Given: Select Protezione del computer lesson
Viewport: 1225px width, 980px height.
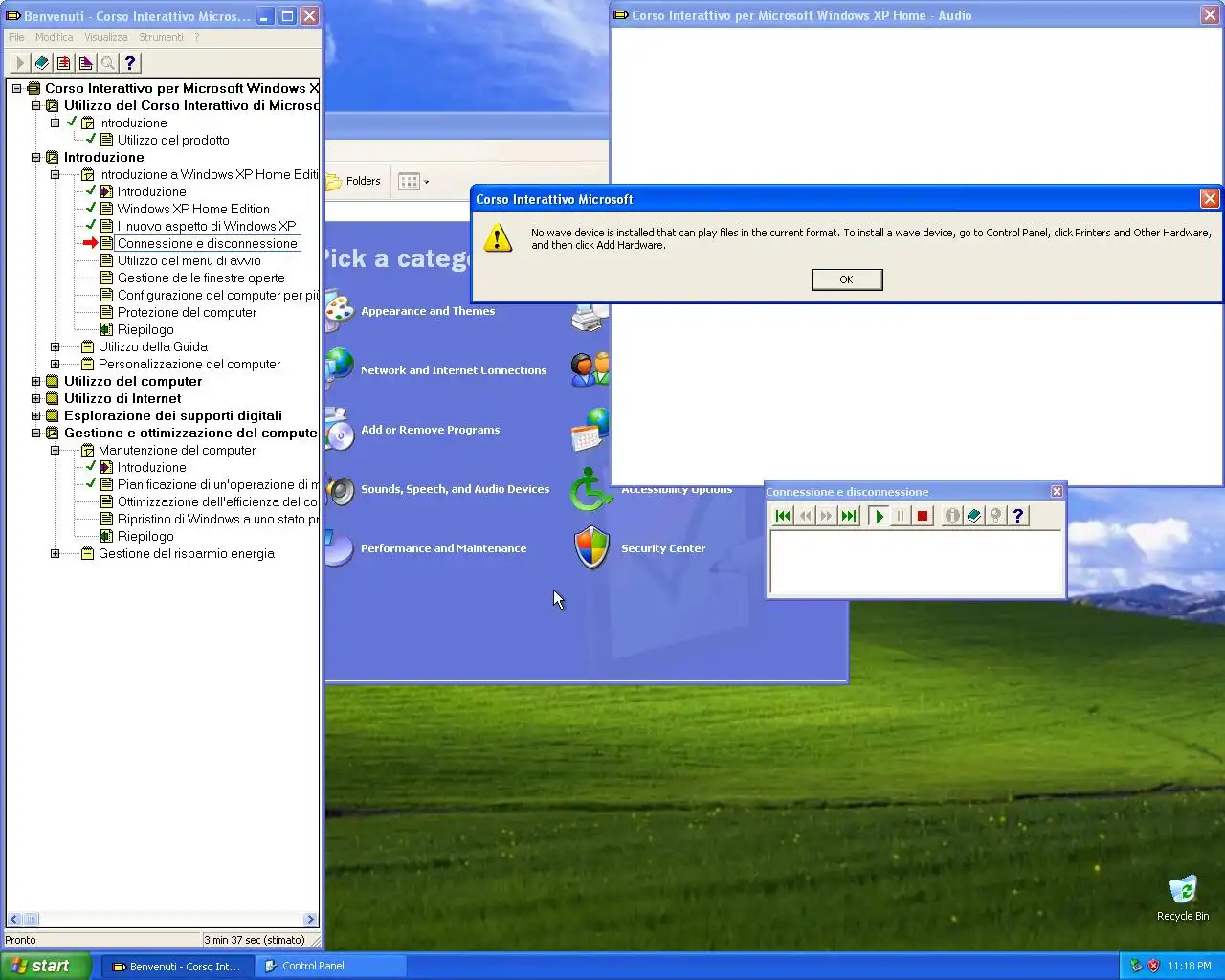Looking at the screenshot, I should point(187,312).
